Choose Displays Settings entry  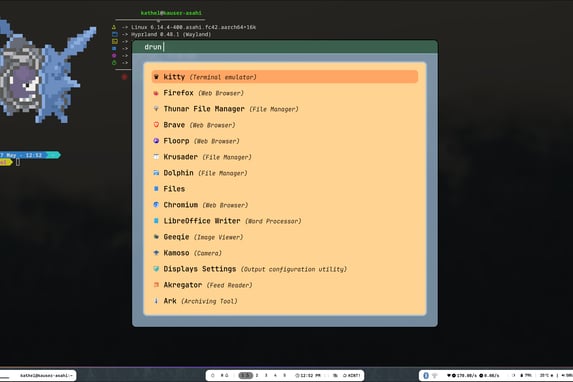[285, 269]
